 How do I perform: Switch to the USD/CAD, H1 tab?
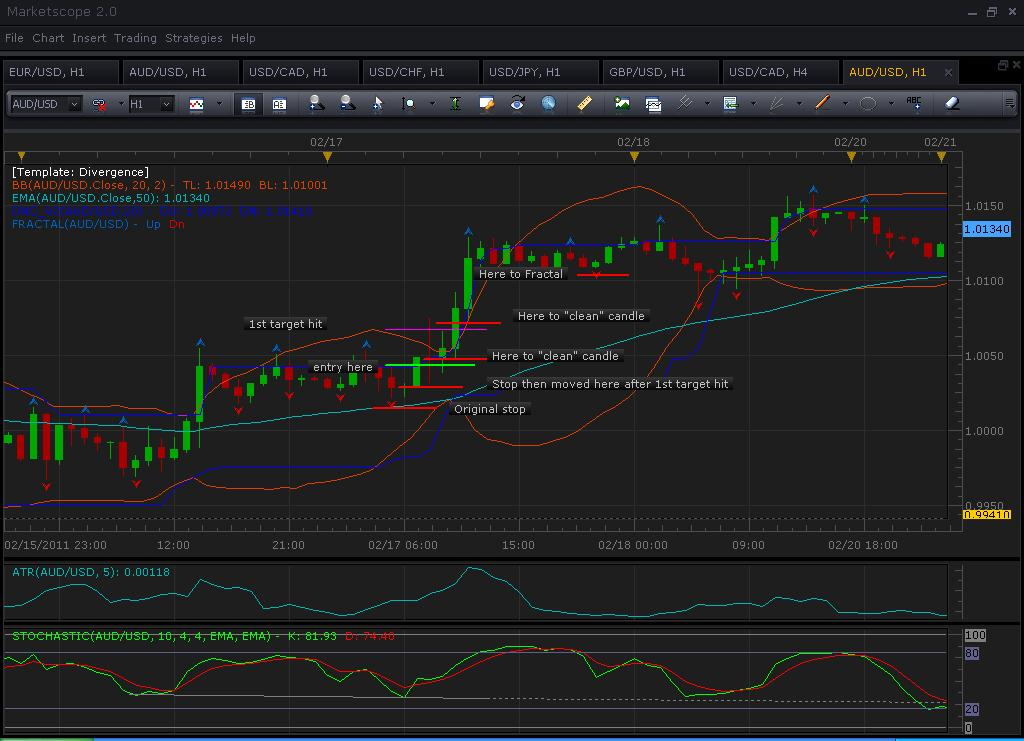tap(300, 72)
